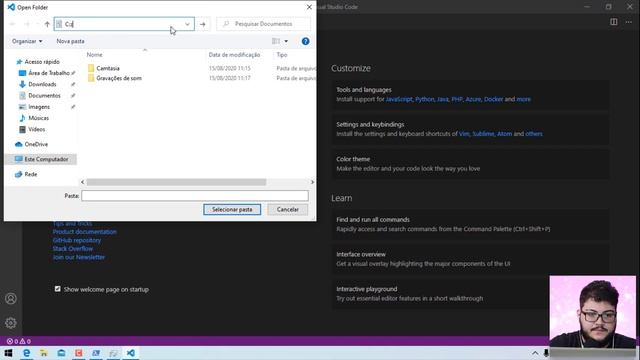This screenshot has width=640, height=360.
Task: Sort by the Tipo column header
Action: 282,55
